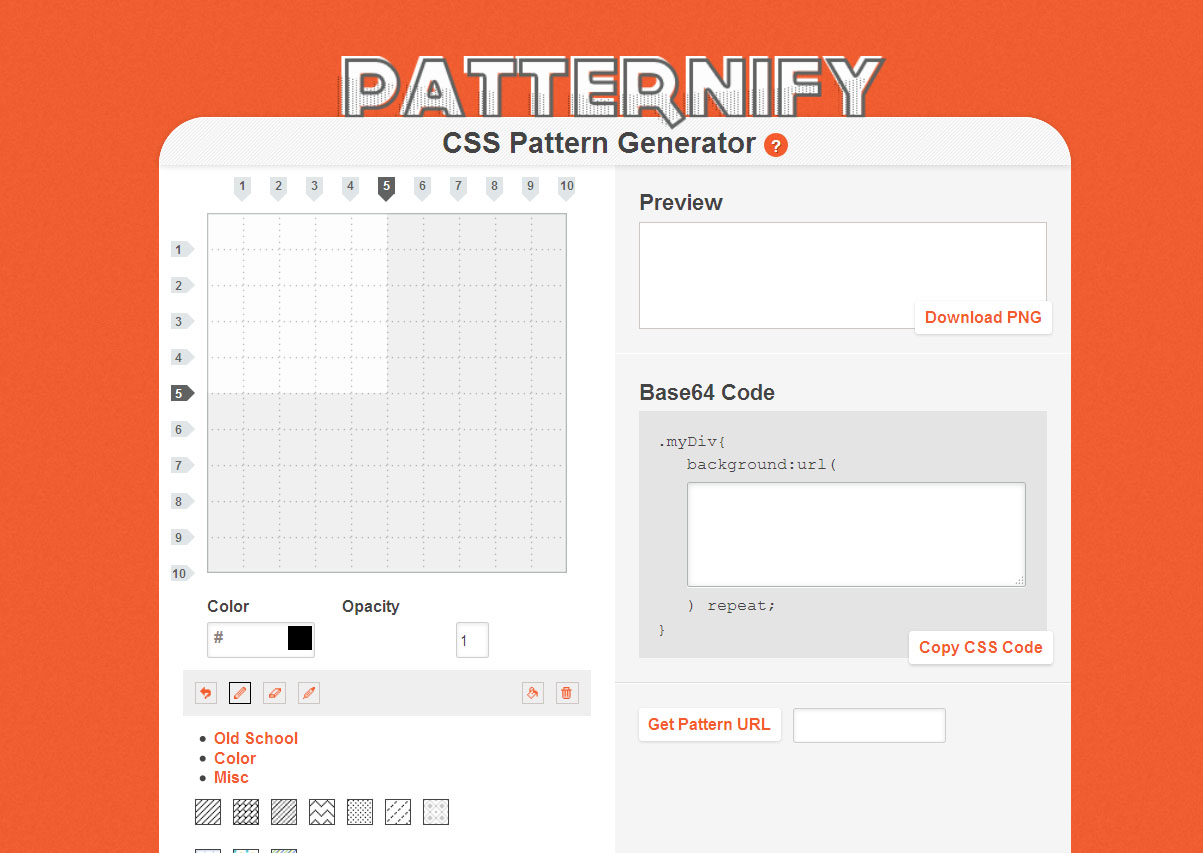The height and width of the screenshot is (853, 1203).
Task: Click the undo arrow tool
Action: click(206, 693)
